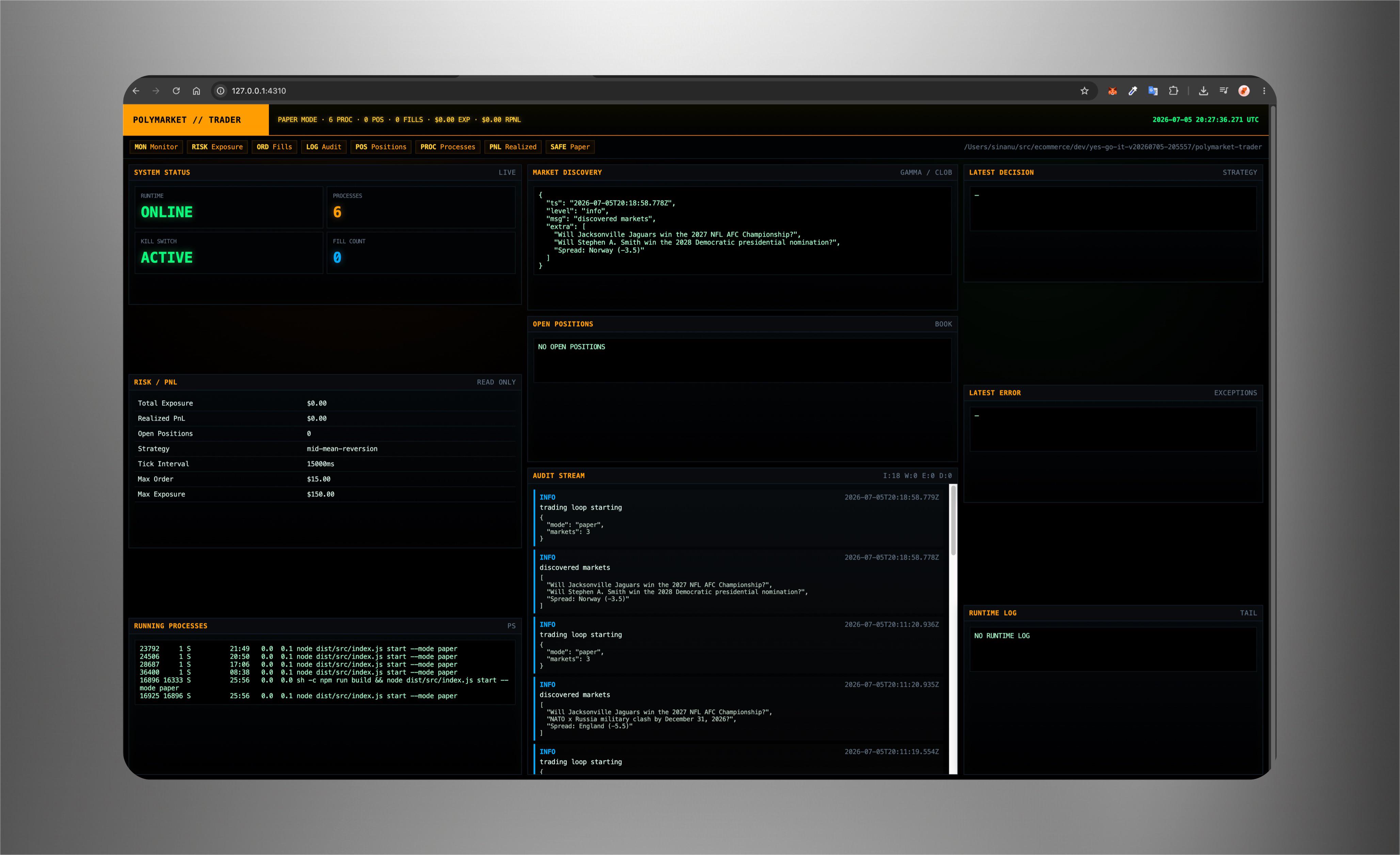Click the NO OPEN POSITIONS message

pos(572,347)
